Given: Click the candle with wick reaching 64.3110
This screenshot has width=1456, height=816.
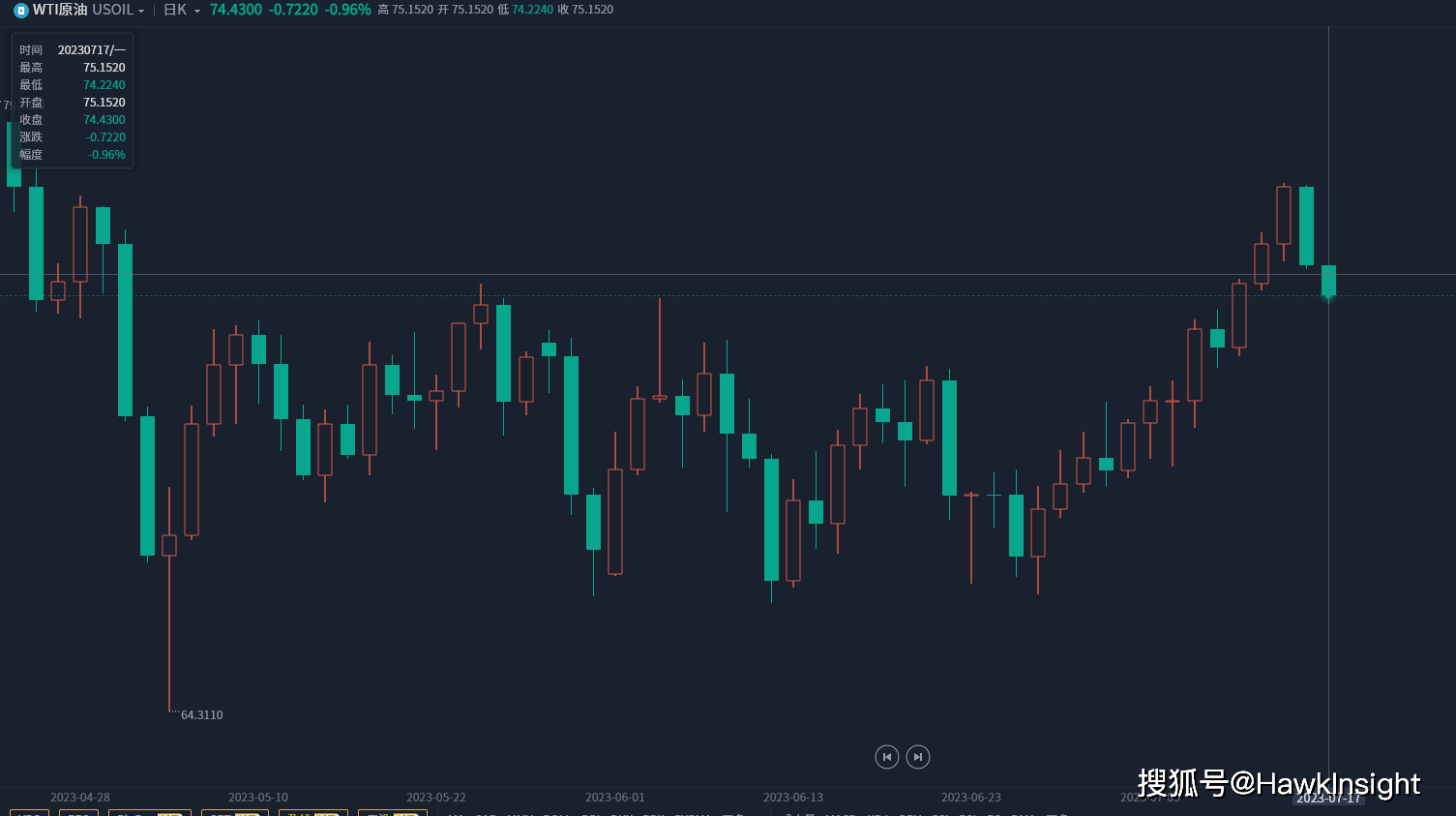Looking at the screenshot, I should click(169, 545).
